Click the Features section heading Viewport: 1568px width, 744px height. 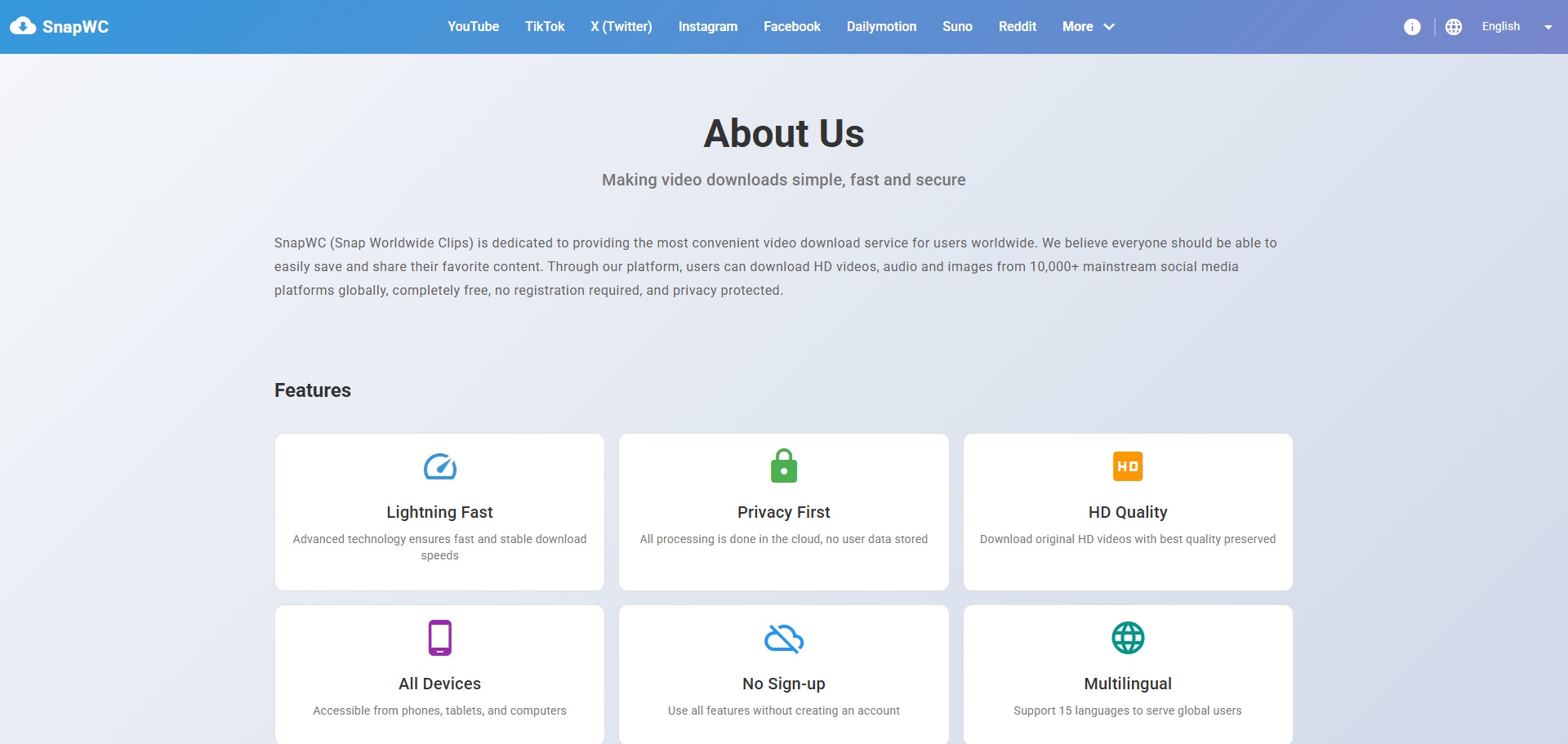[313, 390]
